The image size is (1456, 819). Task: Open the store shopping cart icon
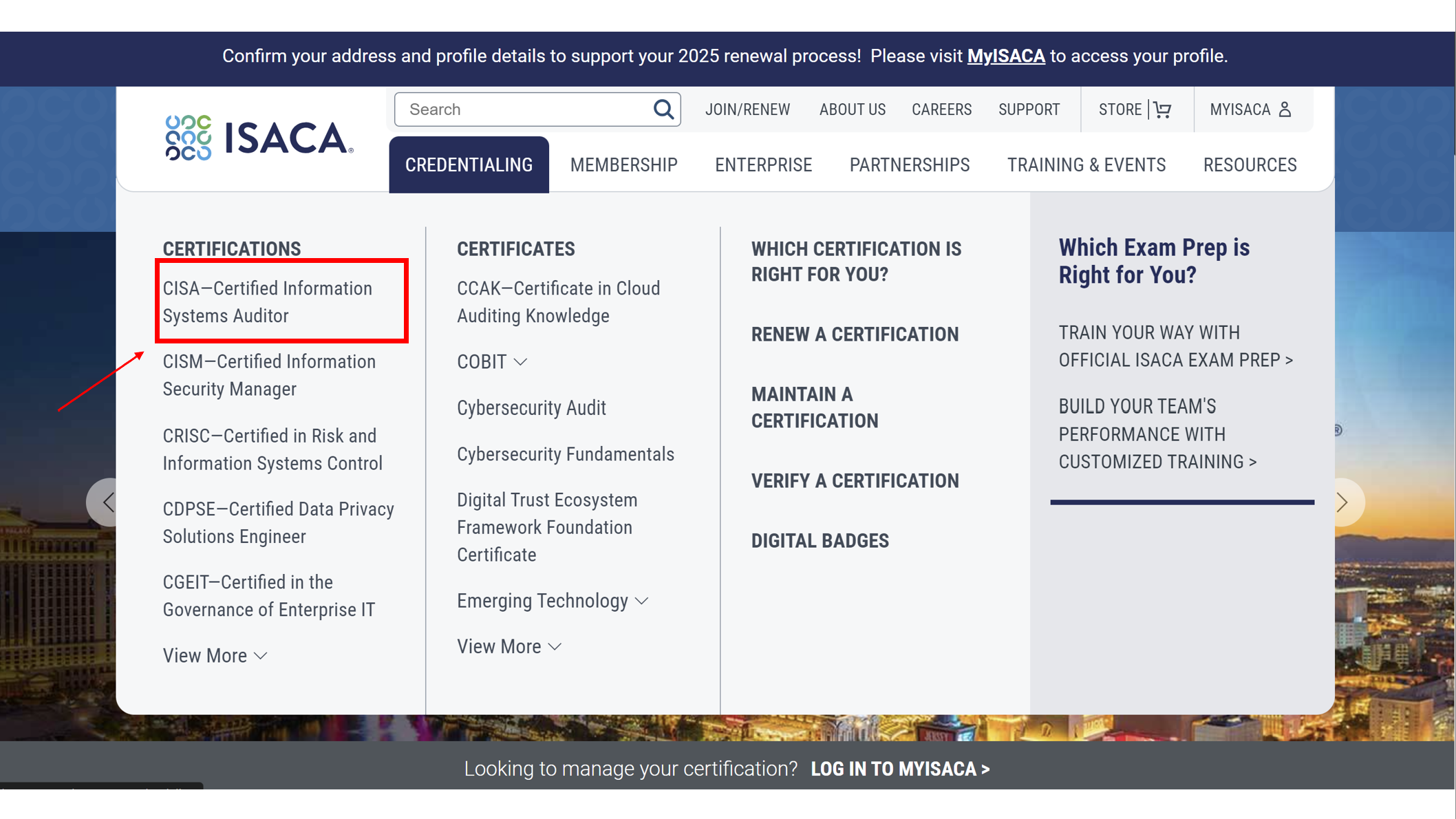coord(1162,109)
